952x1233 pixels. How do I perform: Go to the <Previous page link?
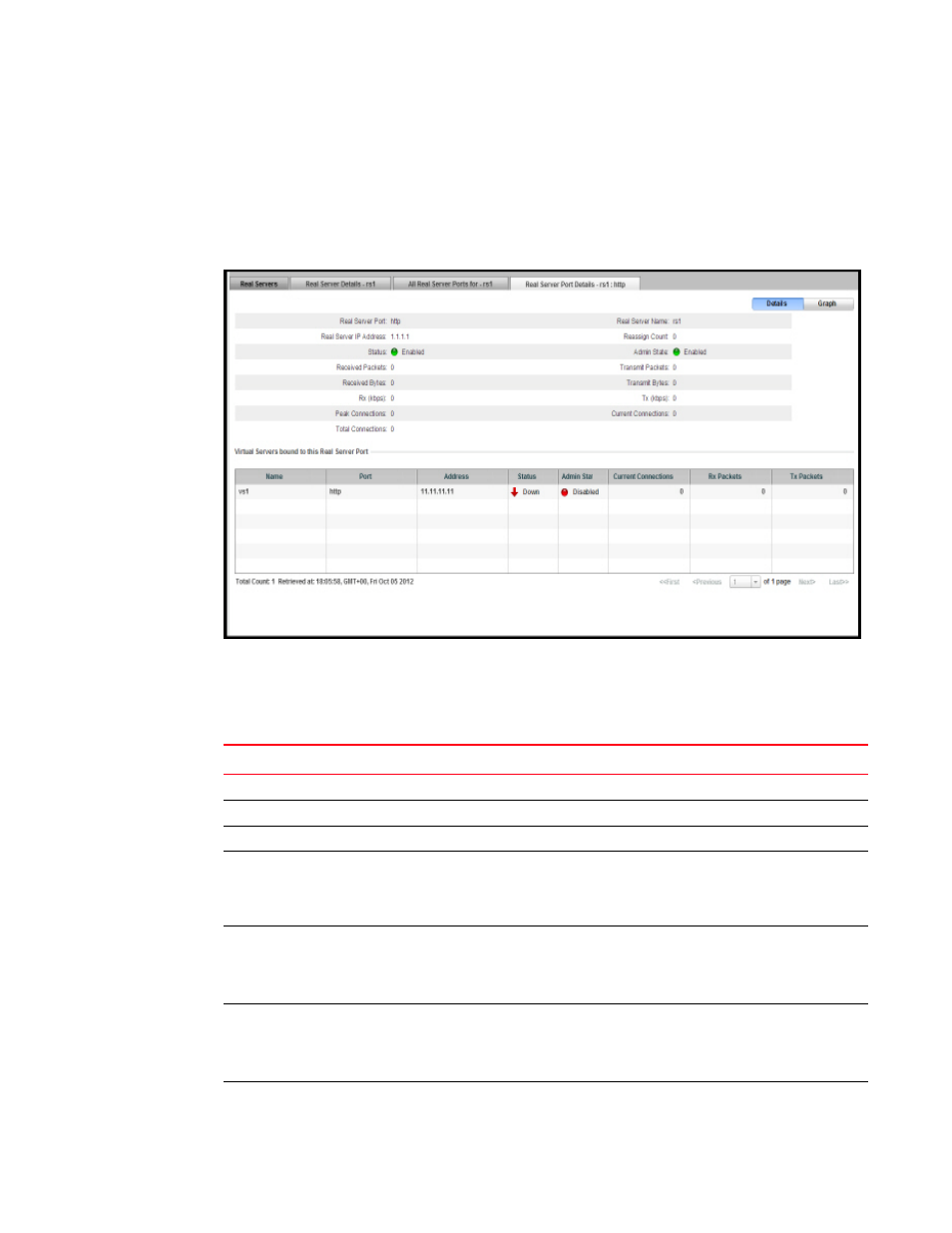(x=708, y=582)
